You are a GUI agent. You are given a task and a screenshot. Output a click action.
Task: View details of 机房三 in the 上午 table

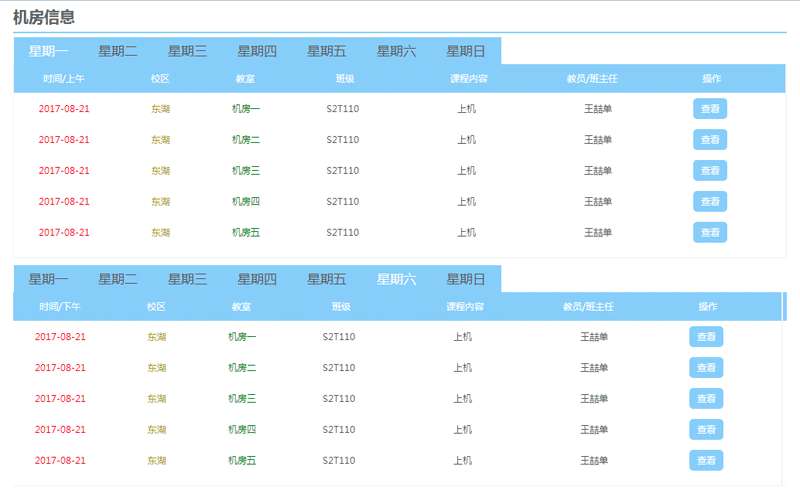tap(710, 171)
